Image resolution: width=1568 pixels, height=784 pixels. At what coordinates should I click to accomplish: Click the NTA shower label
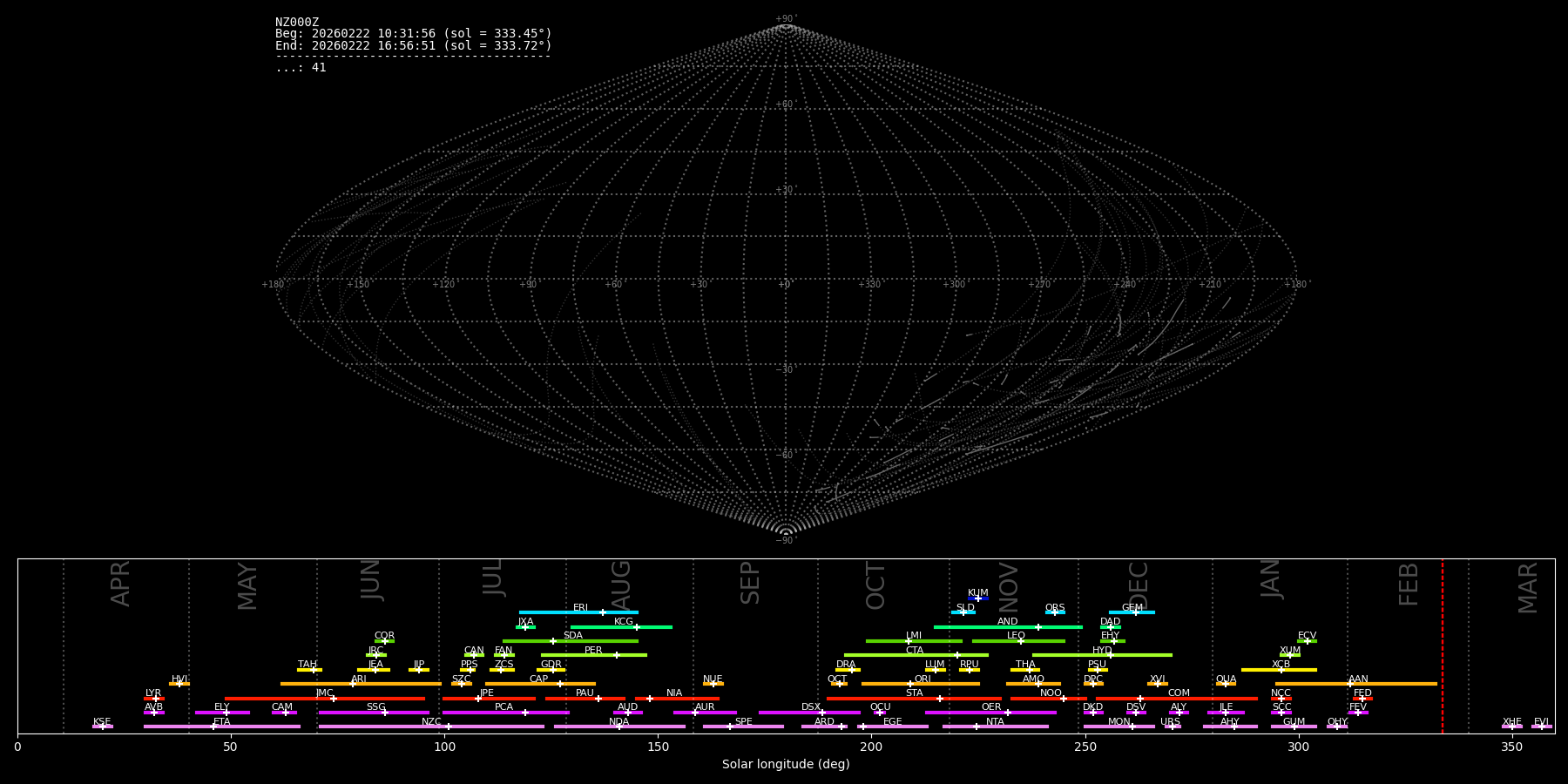click(x=995, y=722)
